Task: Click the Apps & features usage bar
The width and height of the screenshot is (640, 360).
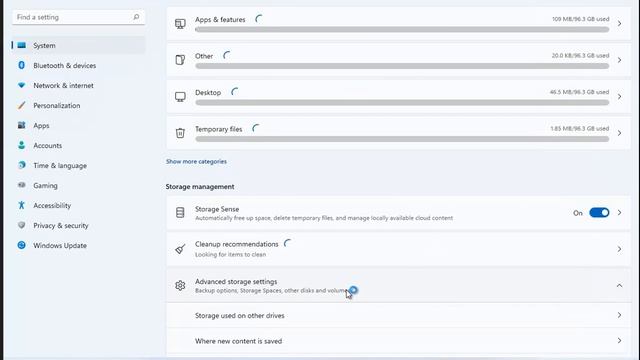Action: (402, 29)
